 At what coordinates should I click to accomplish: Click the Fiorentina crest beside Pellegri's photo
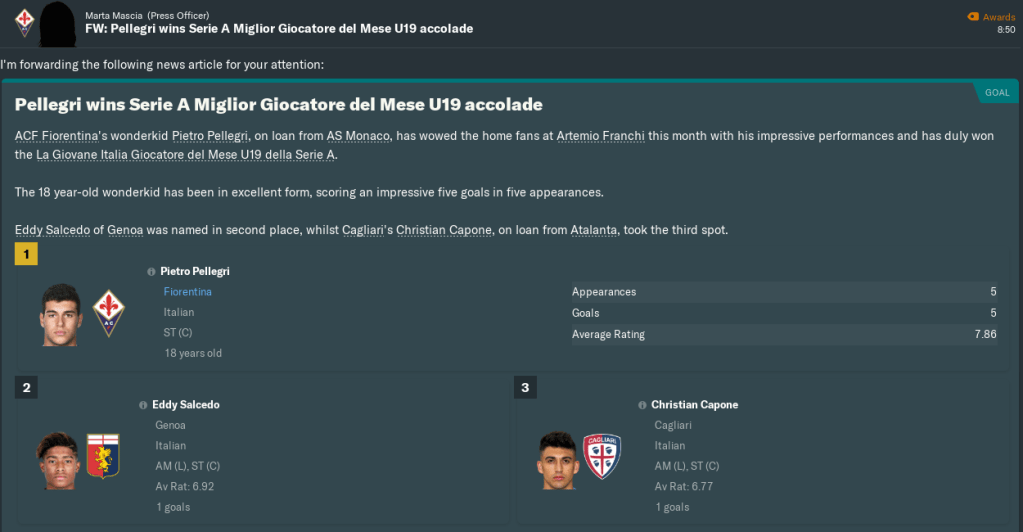click(108, 313)
